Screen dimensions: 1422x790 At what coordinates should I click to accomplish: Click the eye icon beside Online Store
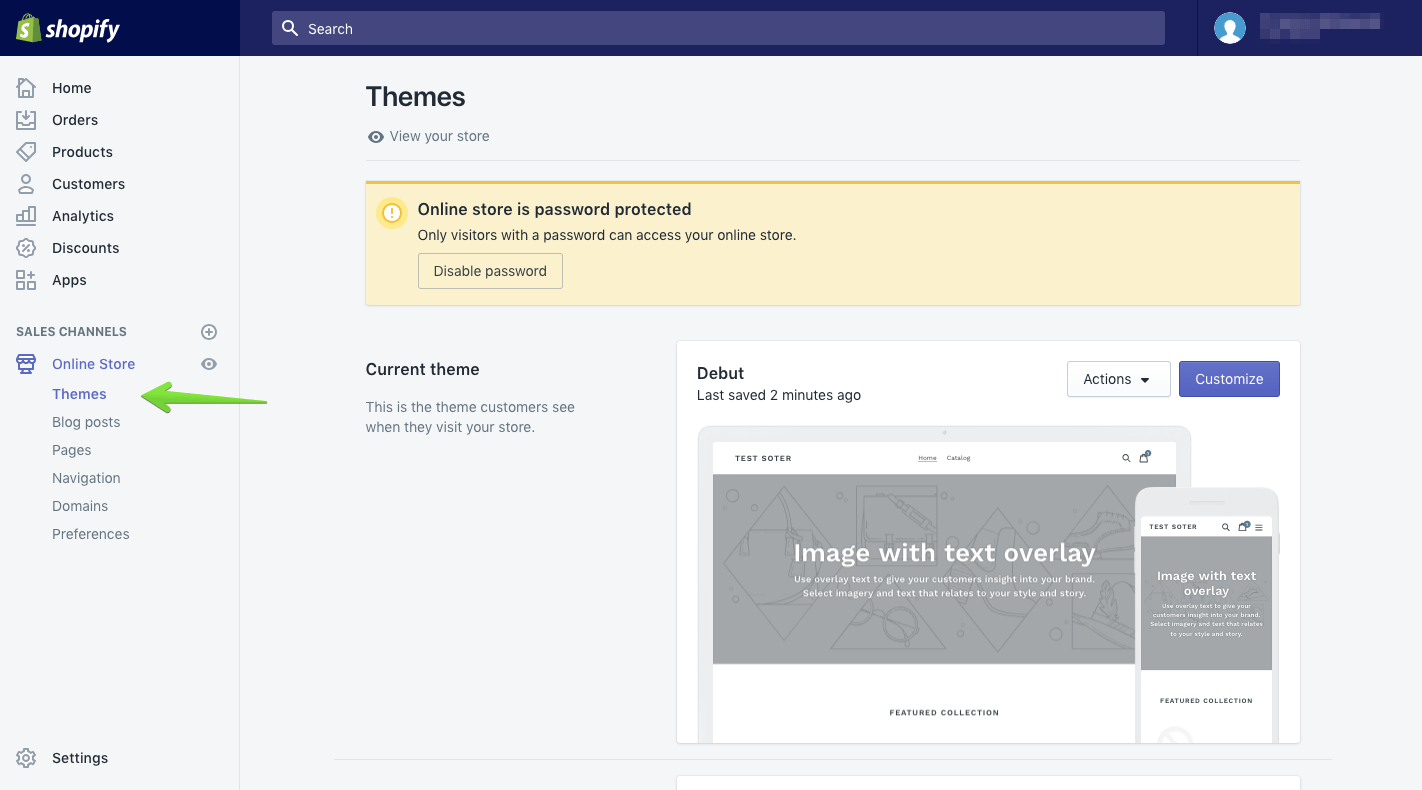pyautogui.click(x=209, y=363)
